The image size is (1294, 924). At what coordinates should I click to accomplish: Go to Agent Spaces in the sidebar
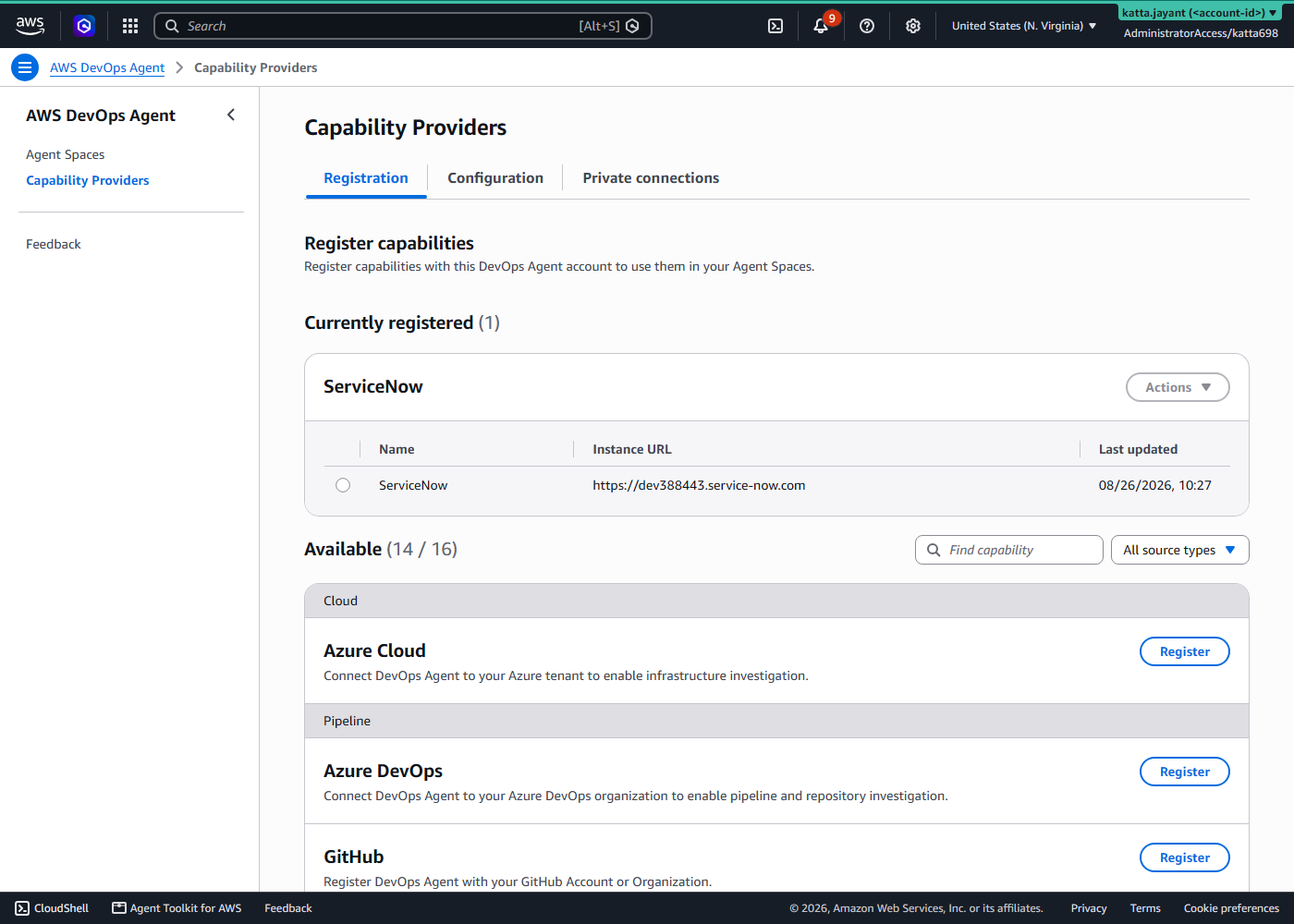pos(66,154)
